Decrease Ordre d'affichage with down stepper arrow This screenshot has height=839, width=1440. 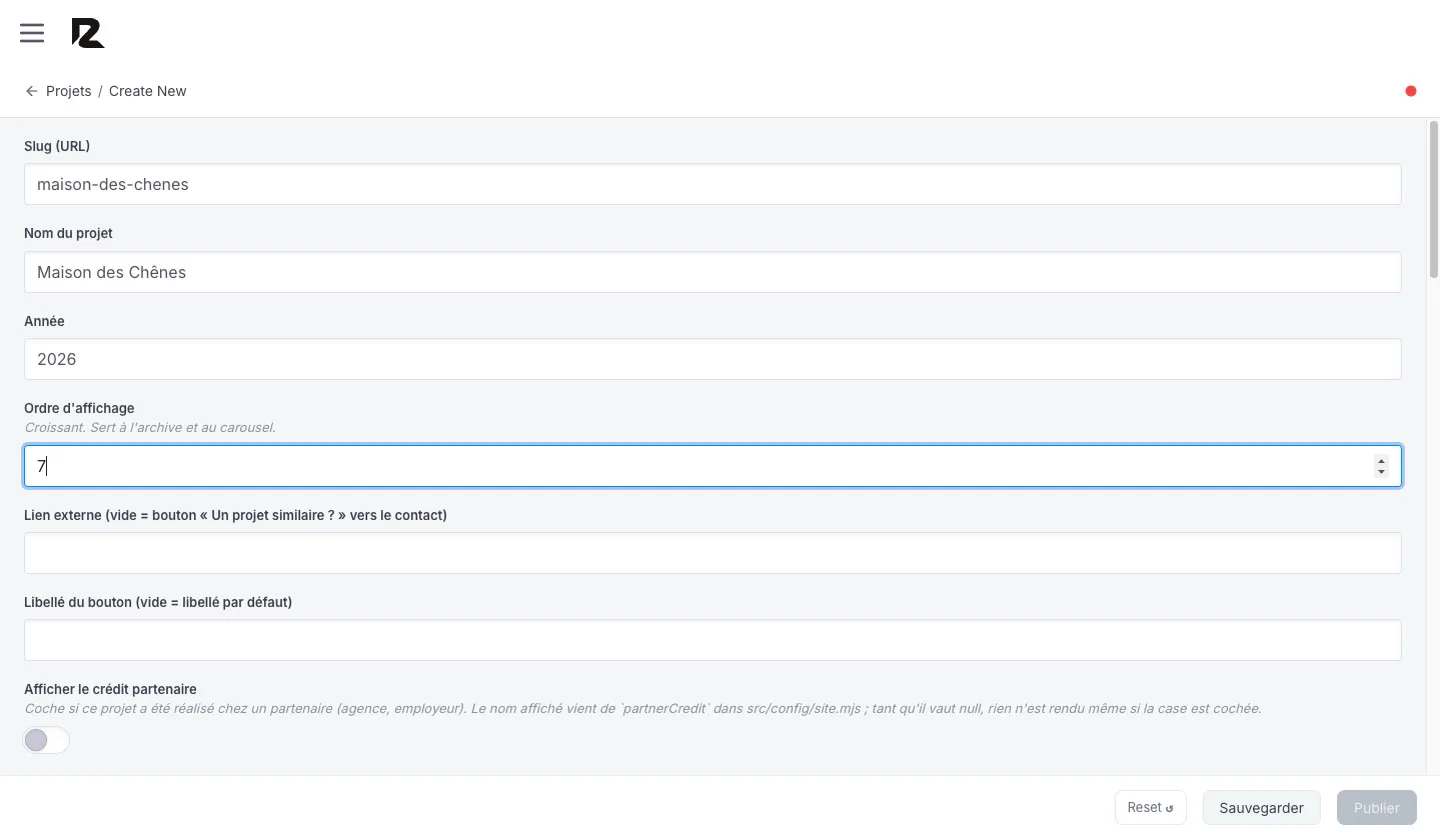click(x=1381, y=471)
